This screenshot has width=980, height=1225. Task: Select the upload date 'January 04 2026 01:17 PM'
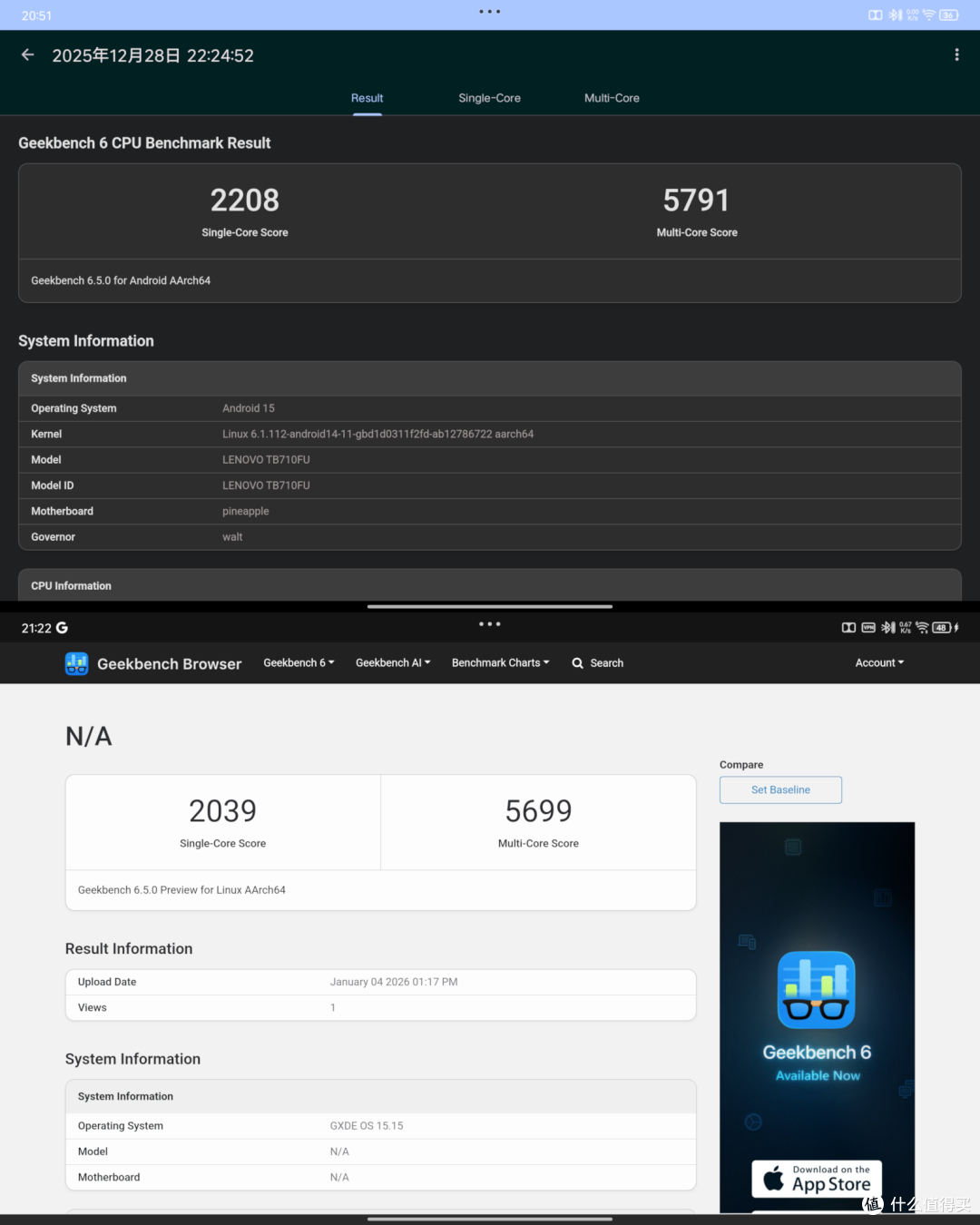point(394,982)
